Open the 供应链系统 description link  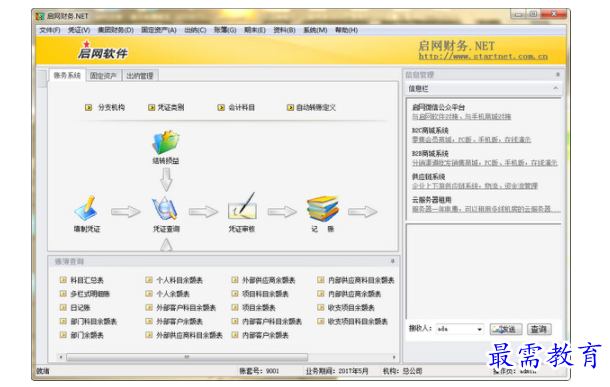point(475,186)
